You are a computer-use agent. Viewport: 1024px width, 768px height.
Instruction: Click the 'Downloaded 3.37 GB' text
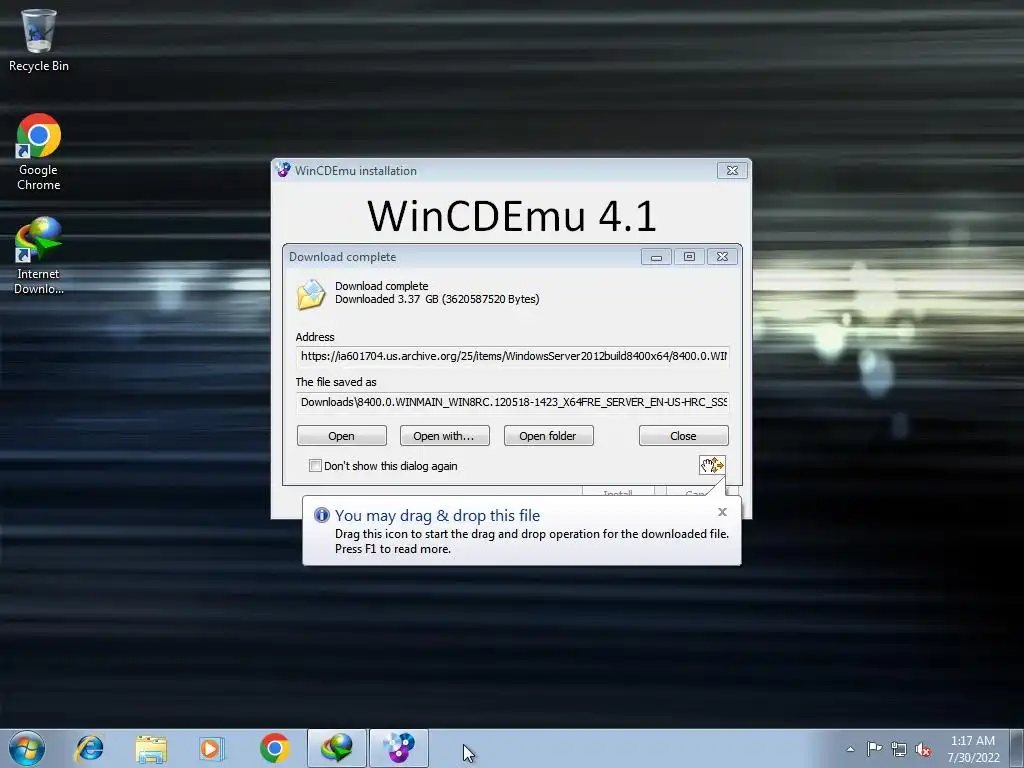point(437,299)
